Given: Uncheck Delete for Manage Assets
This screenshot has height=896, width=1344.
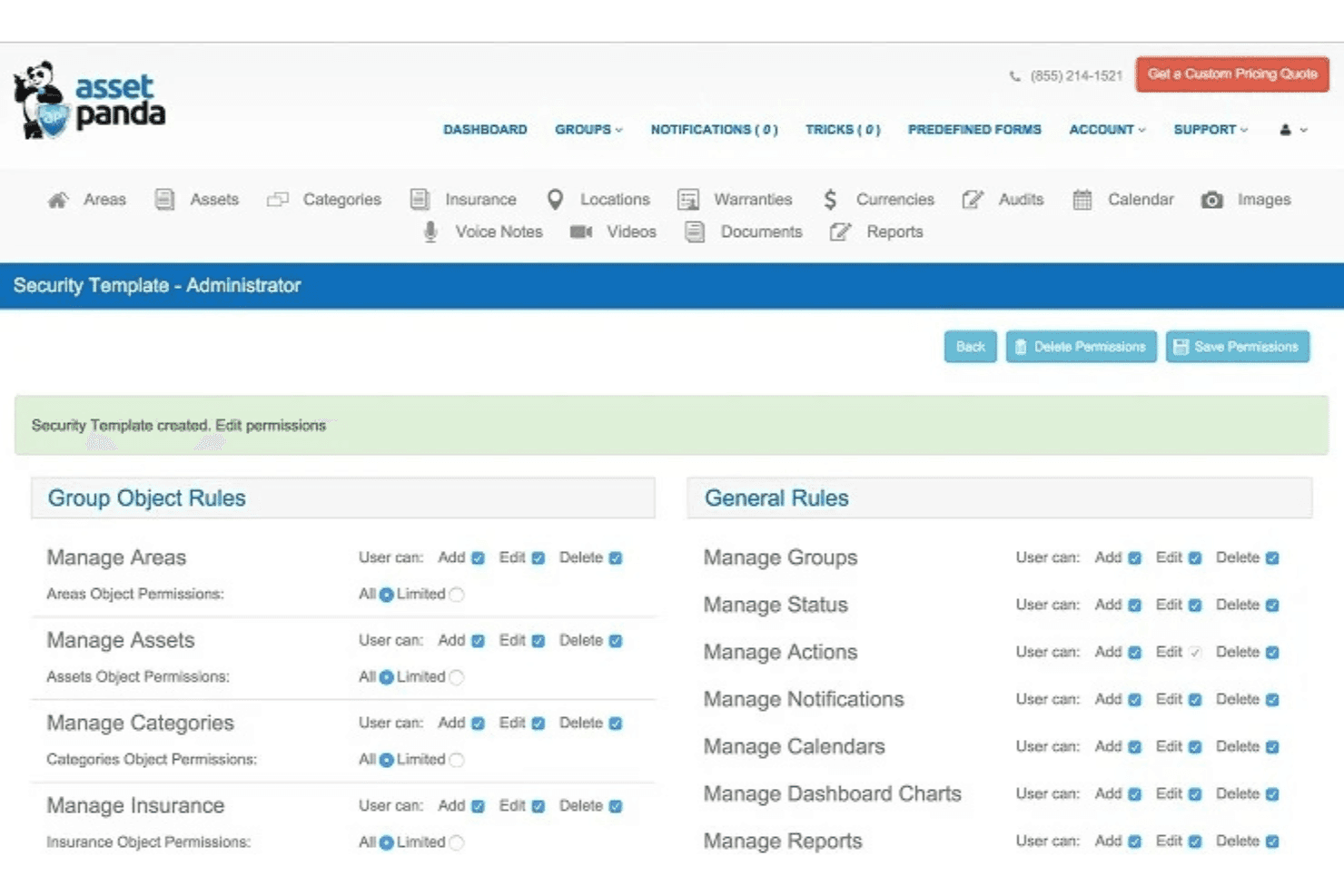Looking at the screenshot, I should click(x=616, y=641).
